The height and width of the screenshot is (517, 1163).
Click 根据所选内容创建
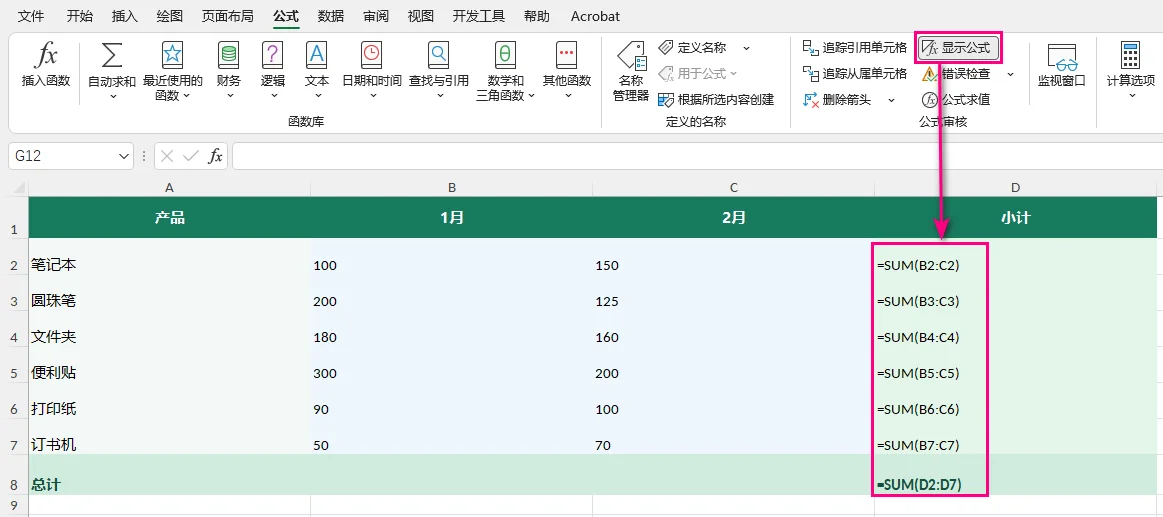[x=716, y=99]
